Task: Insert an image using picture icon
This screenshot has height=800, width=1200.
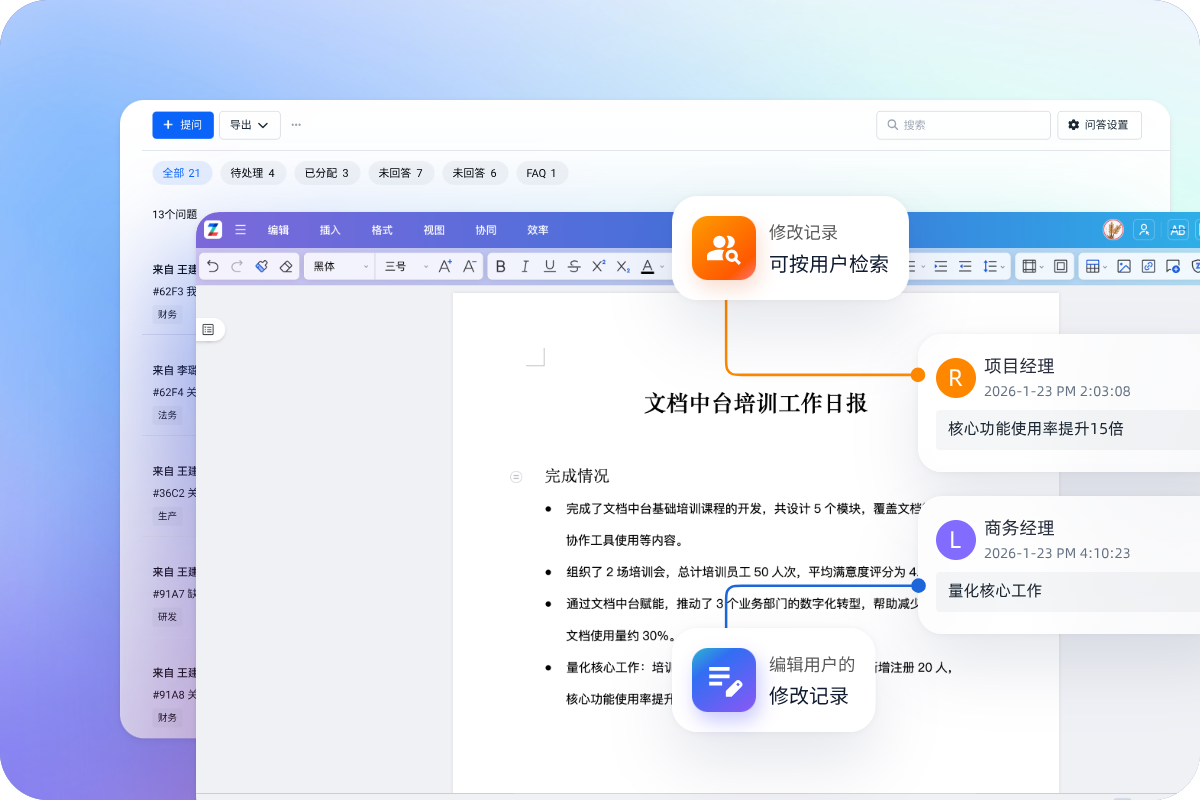Action: tap(1123, 266)
